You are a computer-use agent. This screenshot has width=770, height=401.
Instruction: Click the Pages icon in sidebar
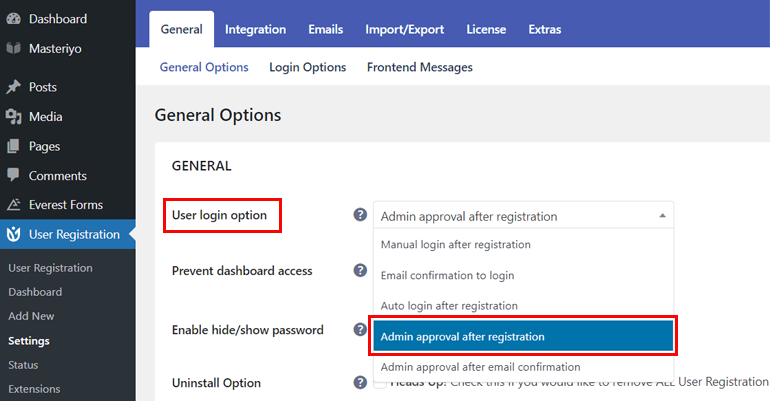coord(13,146)
